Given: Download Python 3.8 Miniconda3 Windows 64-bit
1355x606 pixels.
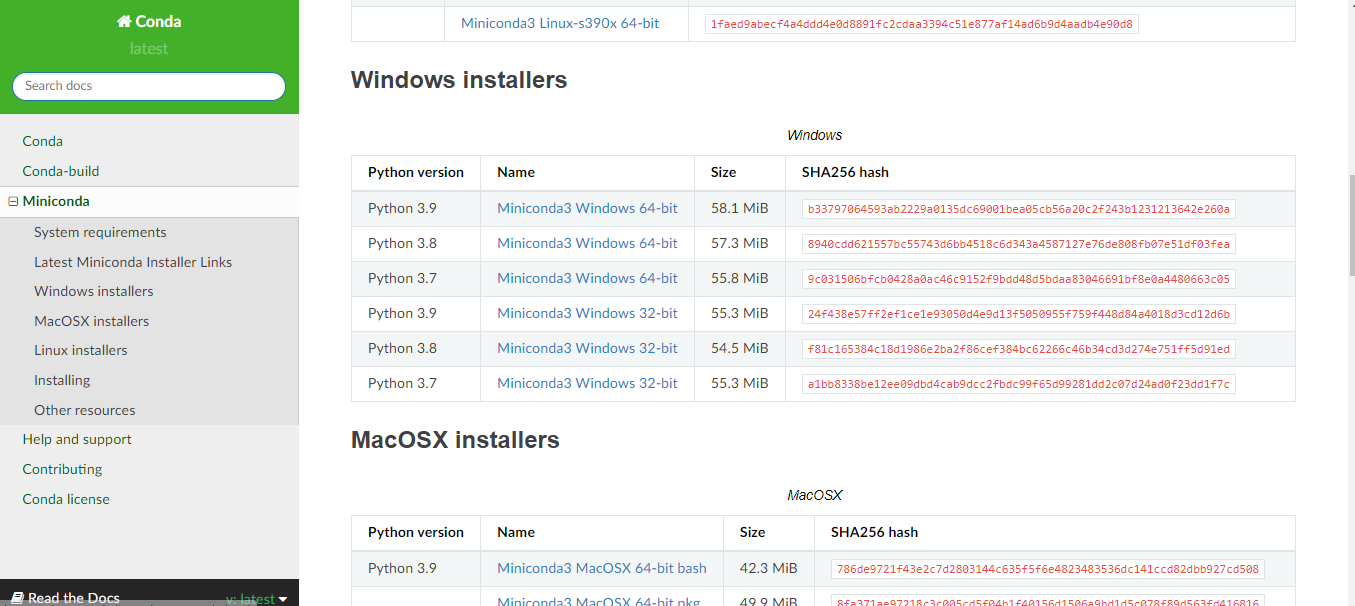Looking at the screenshot, I should [x=587, y=243].
